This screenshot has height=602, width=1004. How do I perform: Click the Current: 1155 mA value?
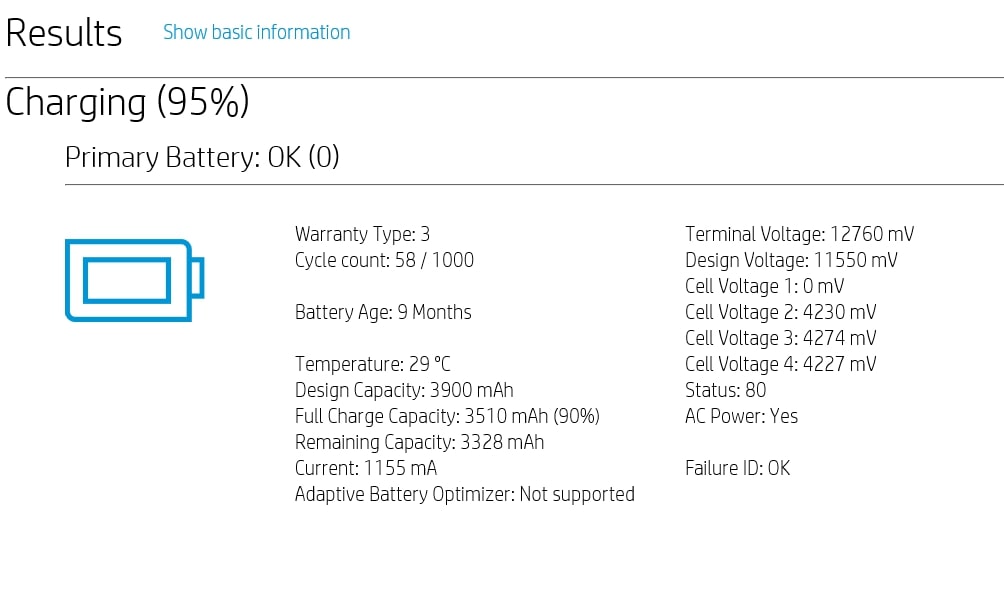tap(361, 468)
